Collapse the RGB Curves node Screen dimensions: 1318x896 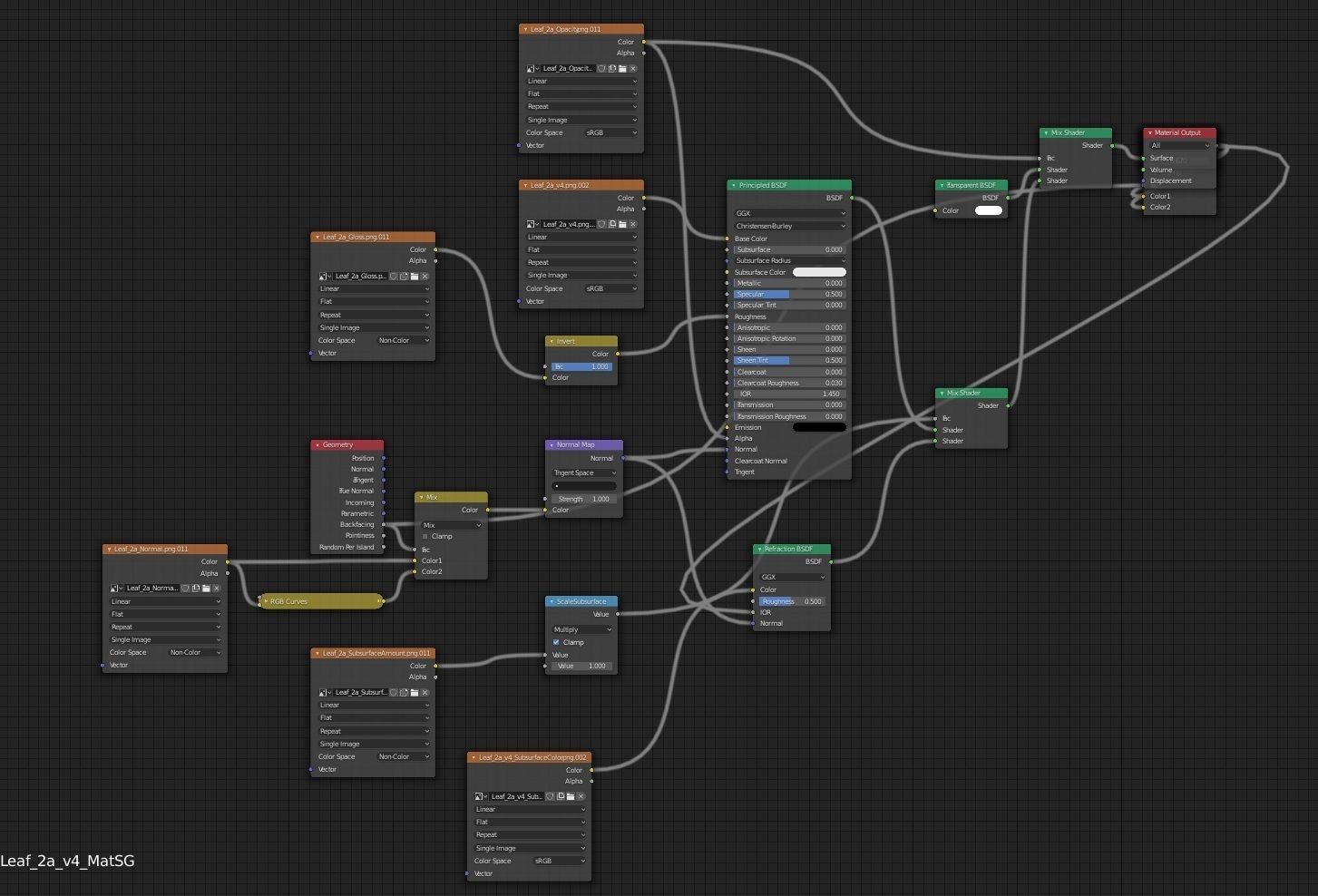point(265,601)
